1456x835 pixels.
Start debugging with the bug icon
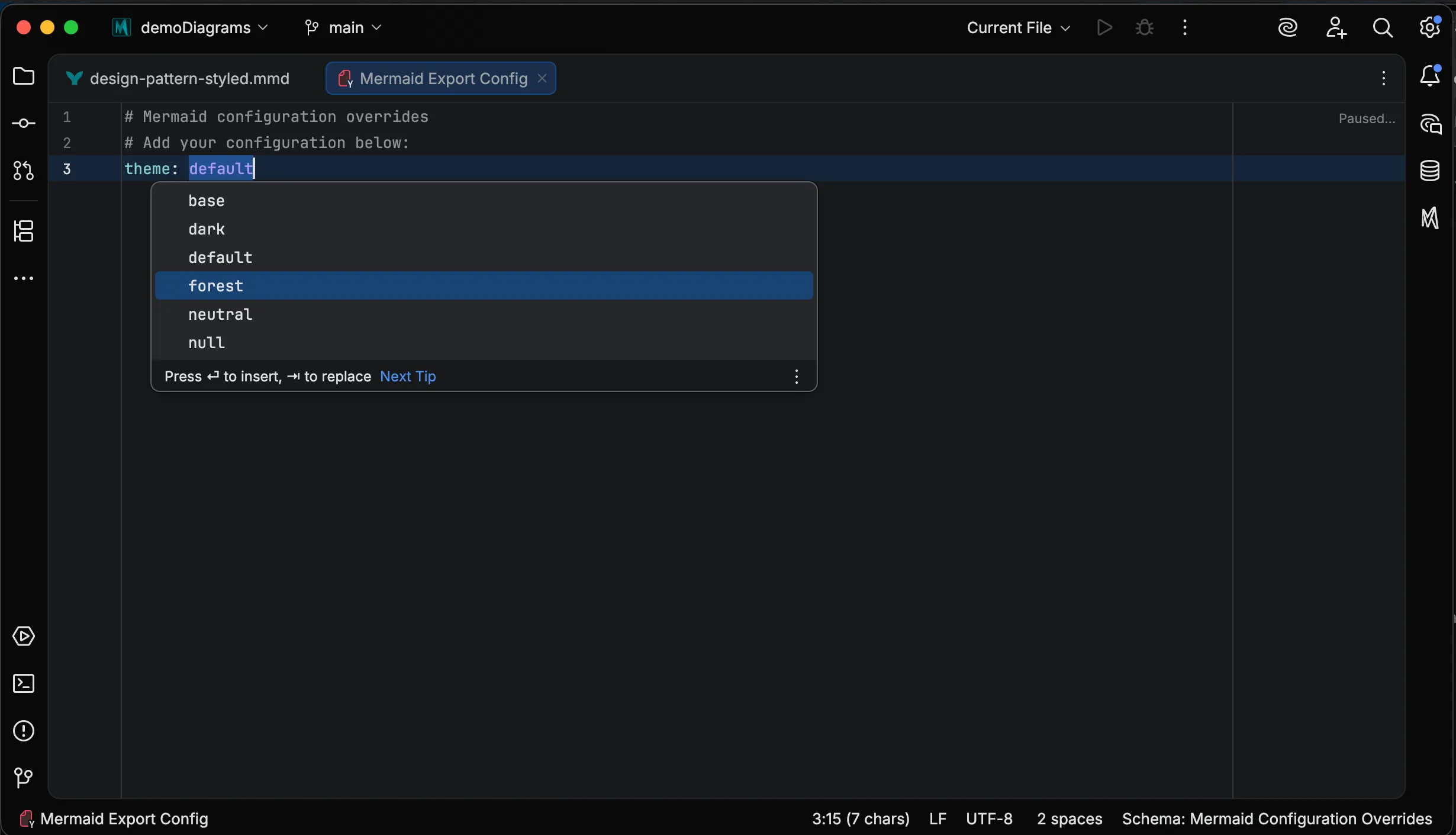[x=1143, y=27]
